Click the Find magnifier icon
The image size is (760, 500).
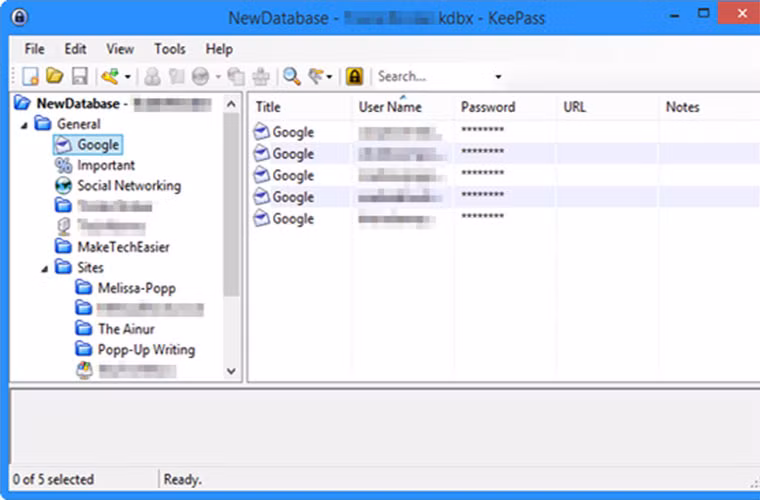click(292, 77)
